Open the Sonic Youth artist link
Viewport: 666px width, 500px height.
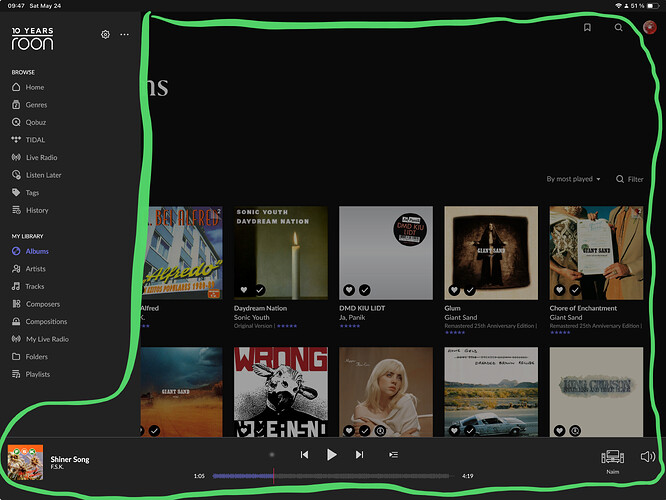tap(251, 317)
